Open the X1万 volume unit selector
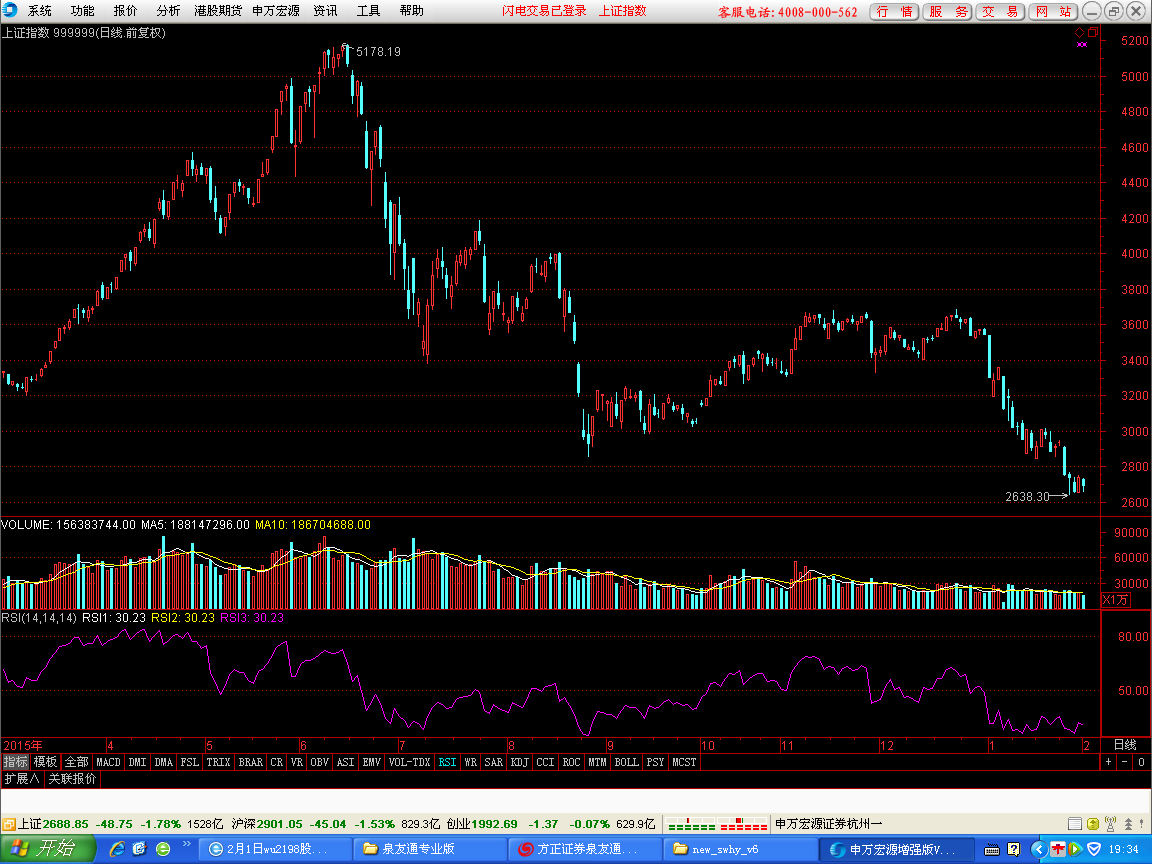Screen dimensions: 1152x864 click(1116, 600)
